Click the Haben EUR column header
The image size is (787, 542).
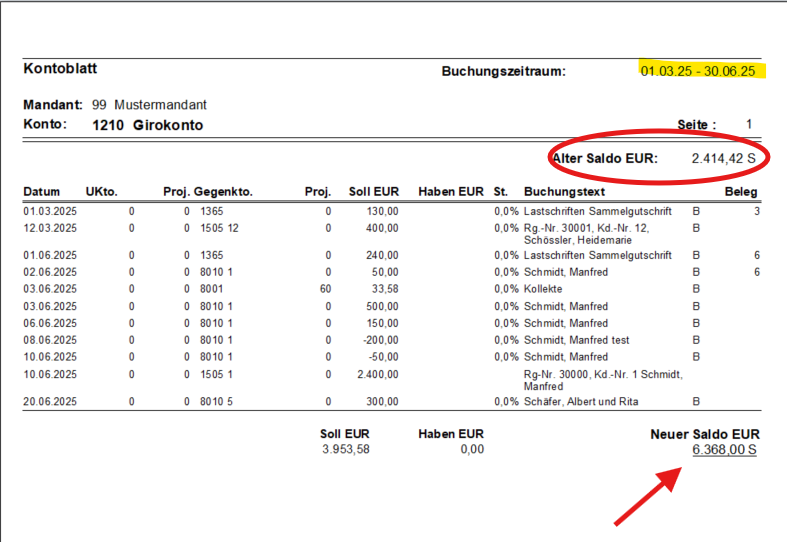tap(451, 192)
